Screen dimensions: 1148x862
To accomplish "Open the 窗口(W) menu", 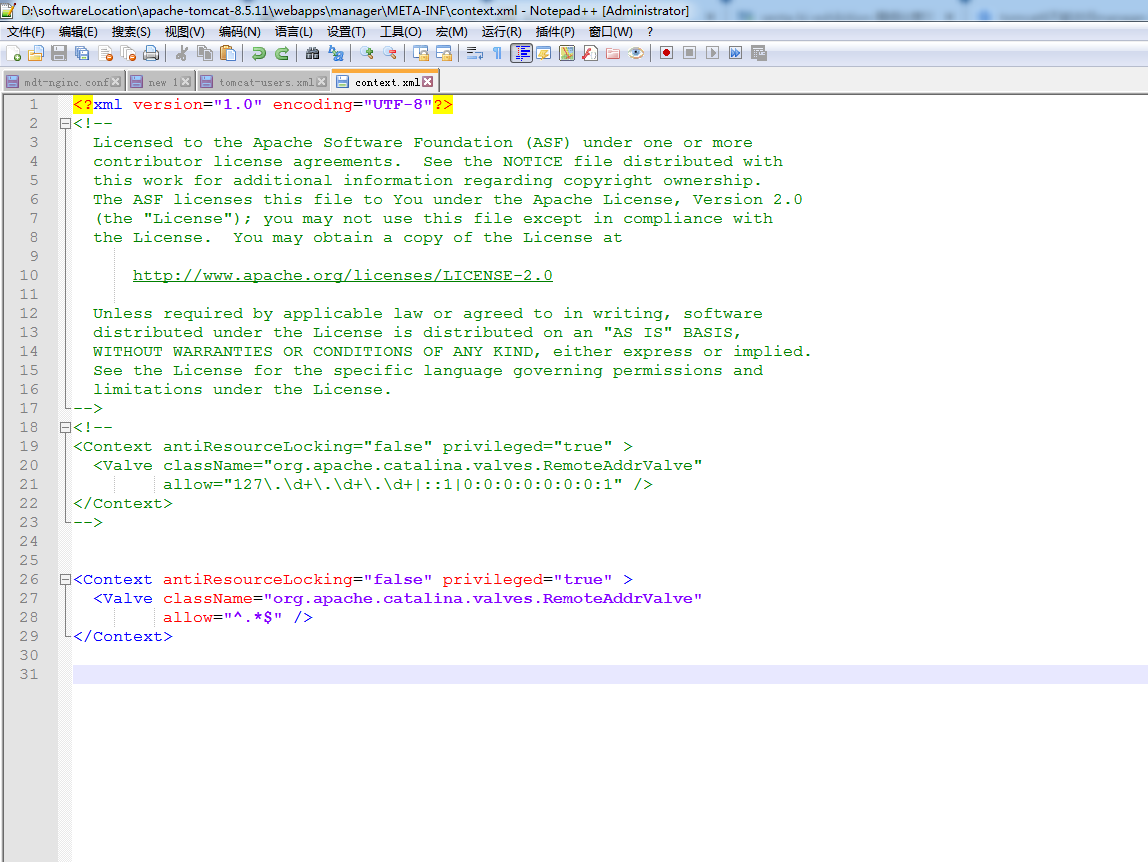I will [x=611, y=31].
